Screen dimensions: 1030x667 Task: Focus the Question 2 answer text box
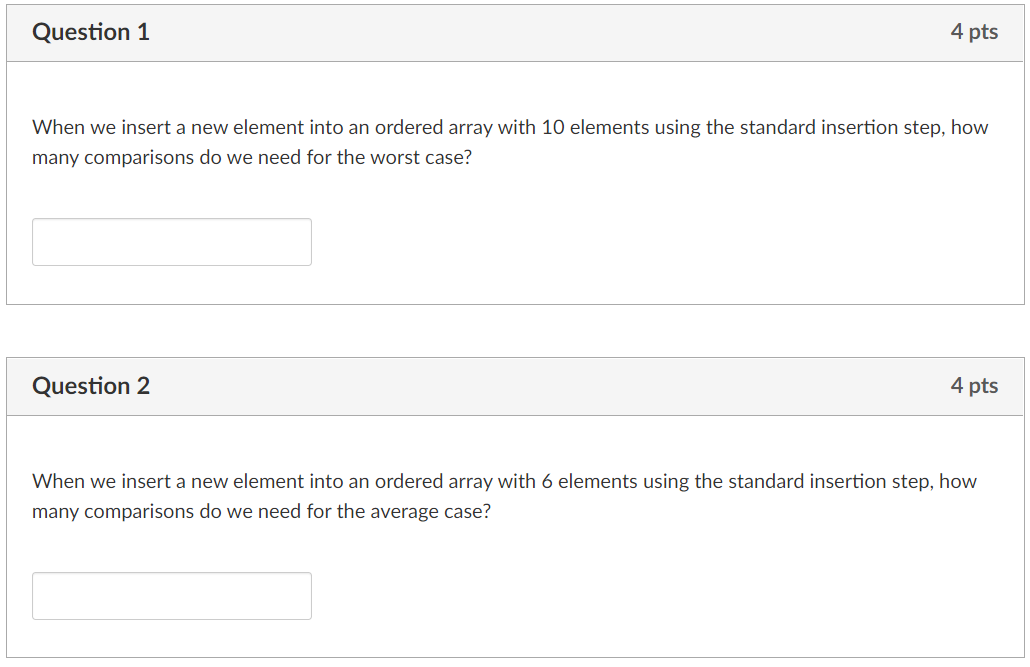171,596
